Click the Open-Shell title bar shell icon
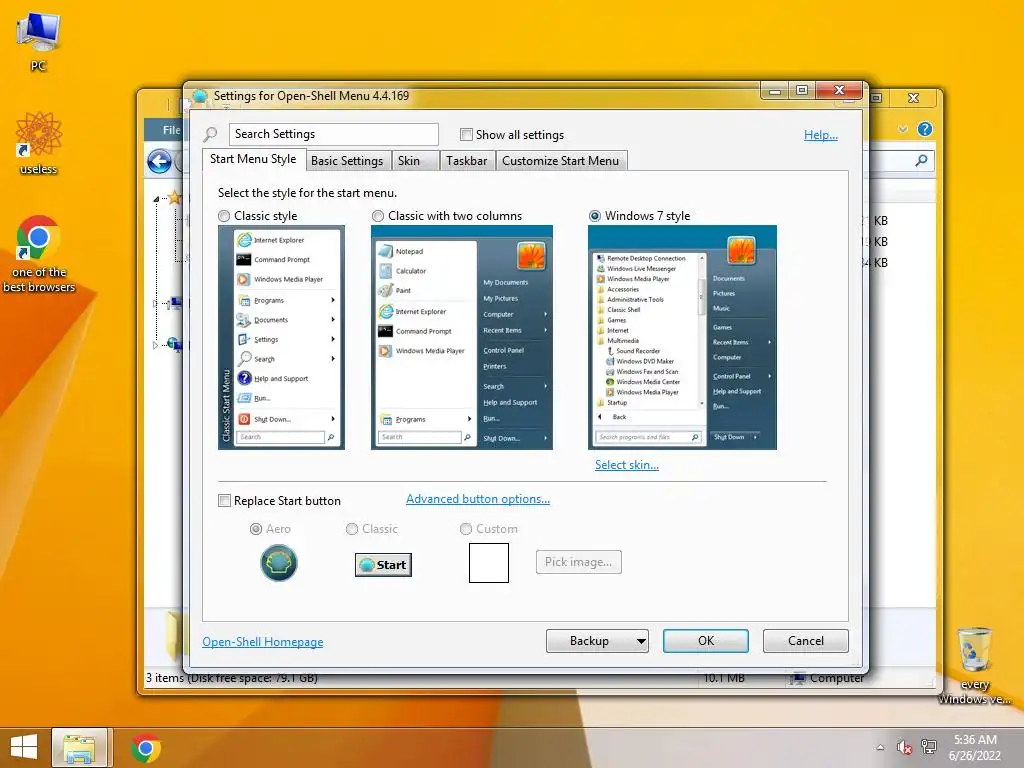The image size is (1024, 768). [200, 97]
